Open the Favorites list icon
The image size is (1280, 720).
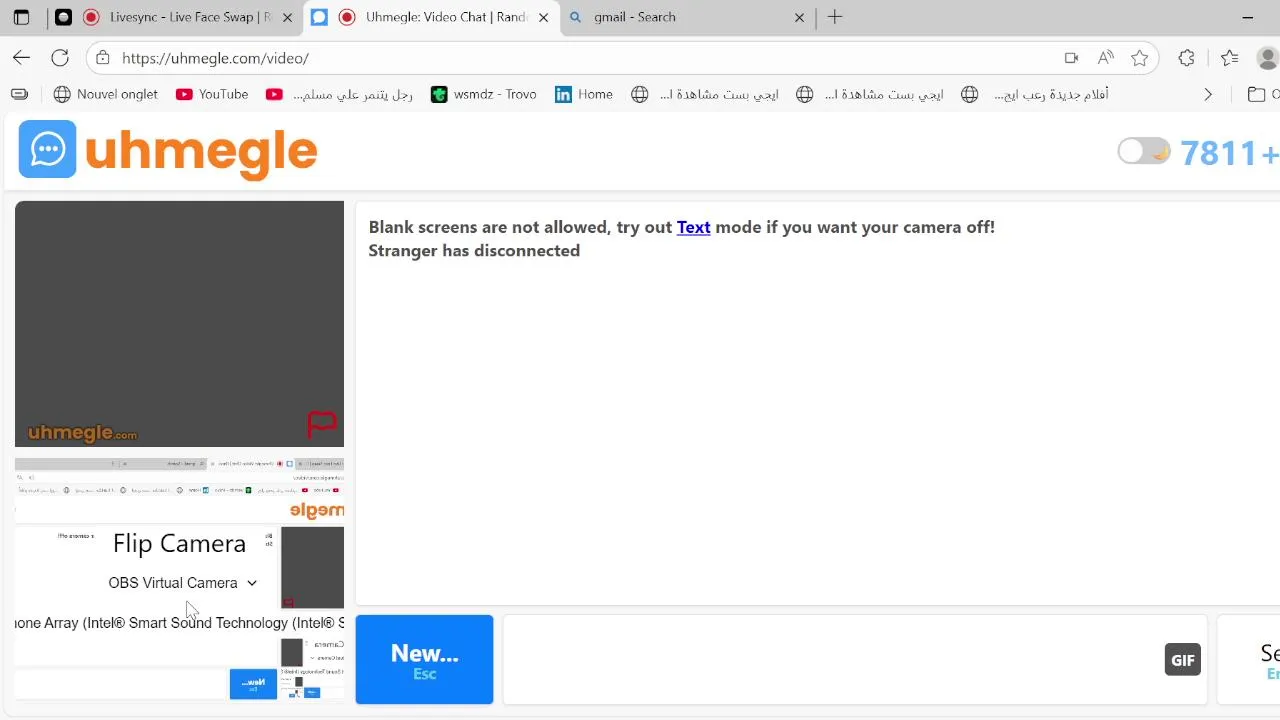coord(1229,58)
